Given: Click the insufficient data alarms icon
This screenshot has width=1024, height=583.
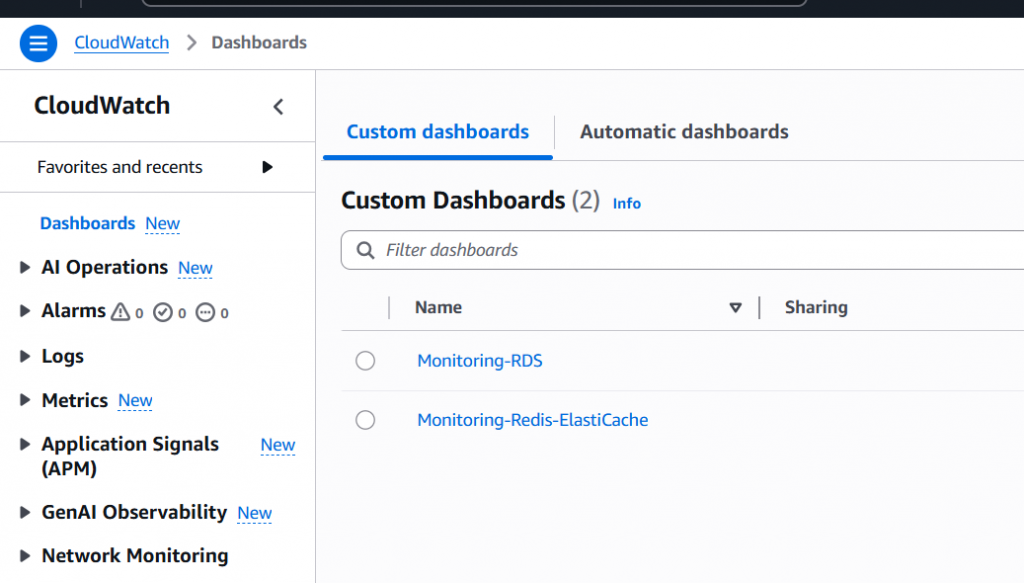Looking at the screenshot, I should [x=206, y=312].
